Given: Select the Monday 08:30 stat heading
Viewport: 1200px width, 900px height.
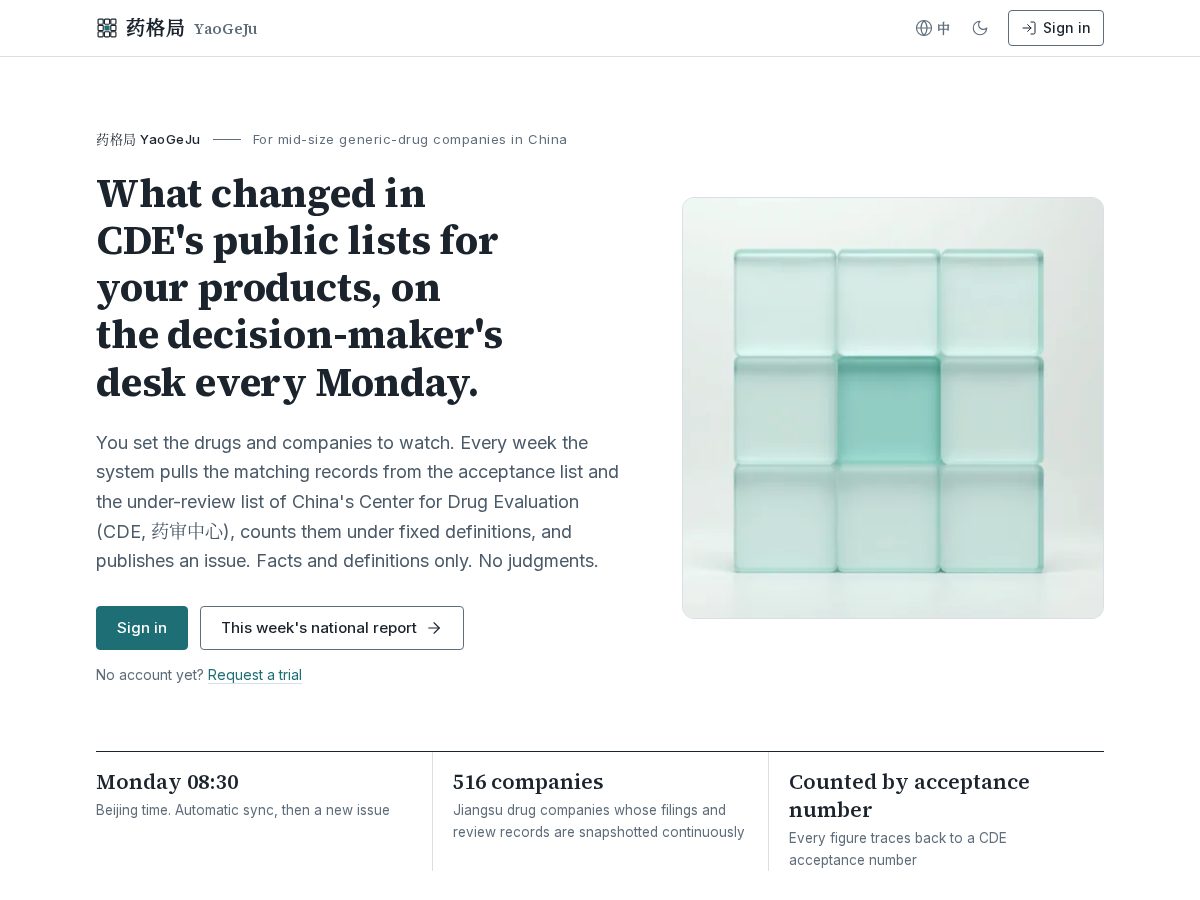Looking at the screenshot, I should tap(167, 782).
